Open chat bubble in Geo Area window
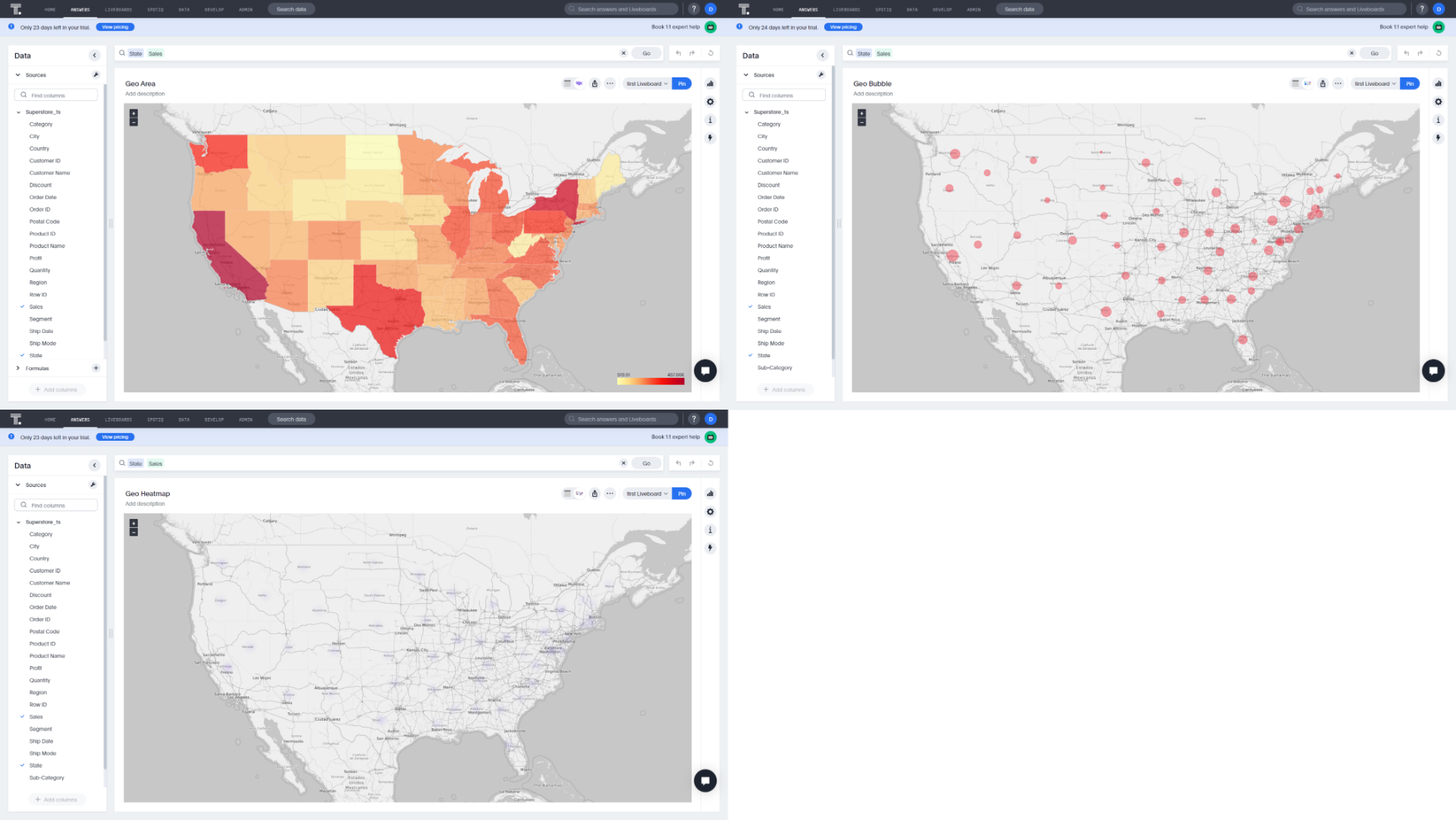 tap(705, 371)
